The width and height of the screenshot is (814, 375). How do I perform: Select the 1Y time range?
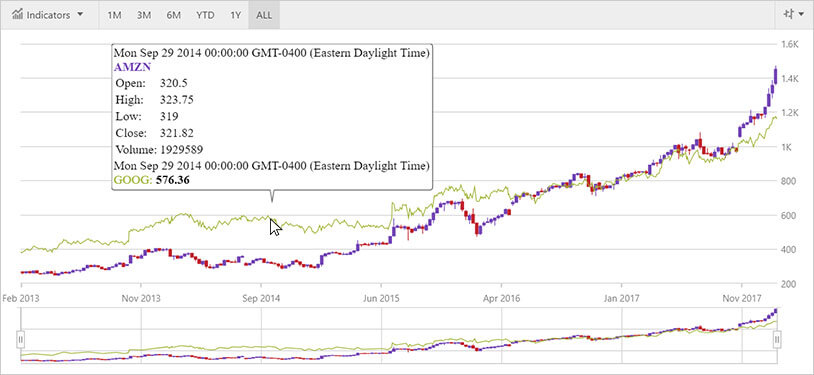[x=236, y=15]
